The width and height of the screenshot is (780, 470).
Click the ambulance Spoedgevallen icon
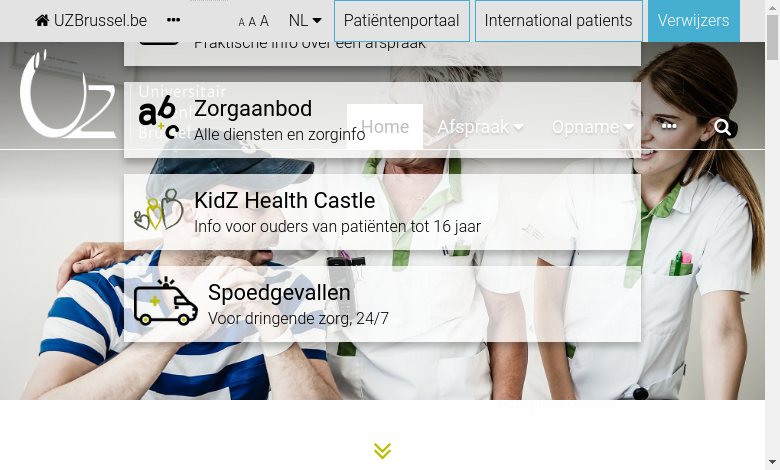pos(165,302)
